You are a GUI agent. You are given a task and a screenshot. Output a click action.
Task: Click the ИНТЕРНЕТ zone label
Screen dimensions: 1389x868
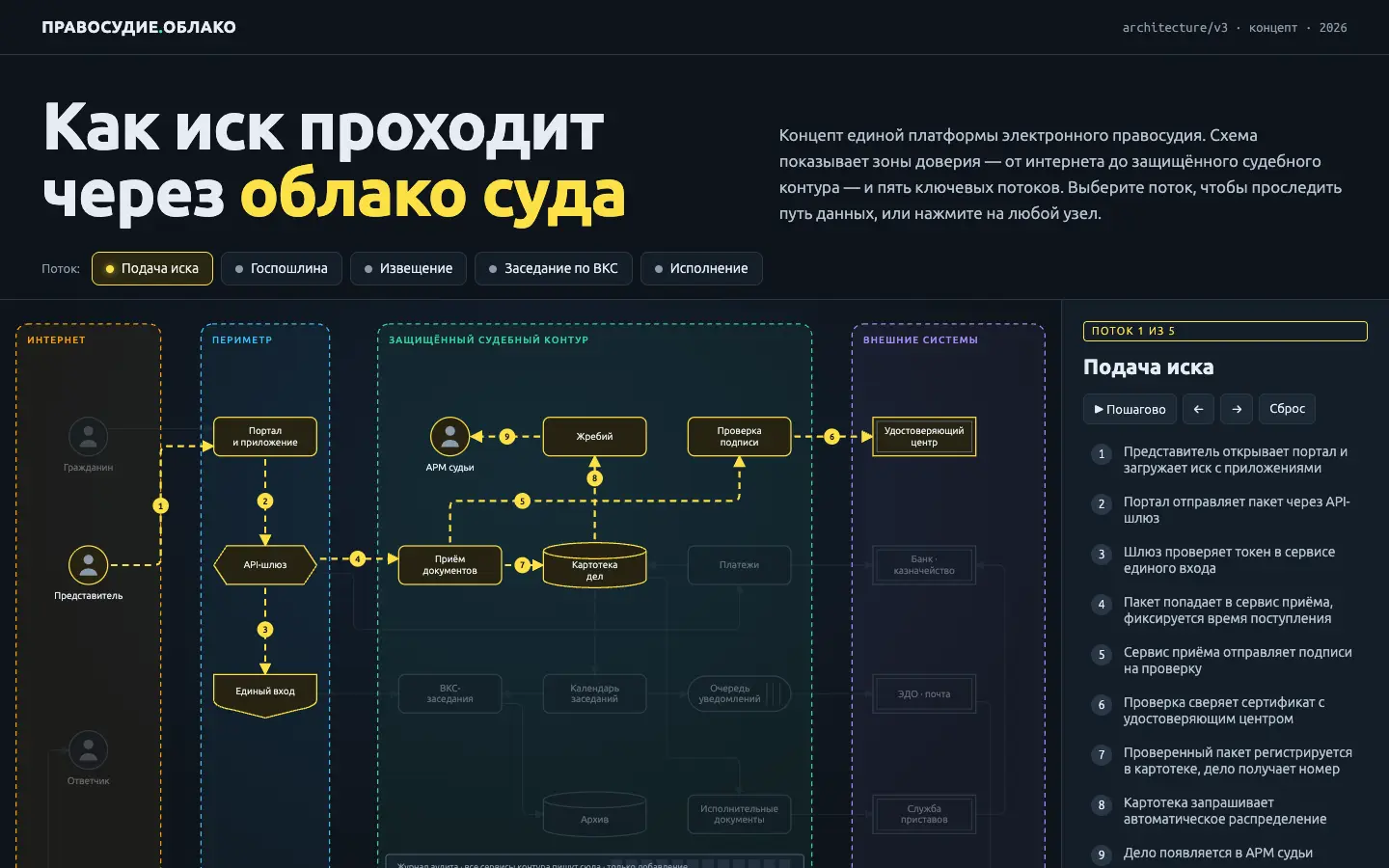[56, 339]
